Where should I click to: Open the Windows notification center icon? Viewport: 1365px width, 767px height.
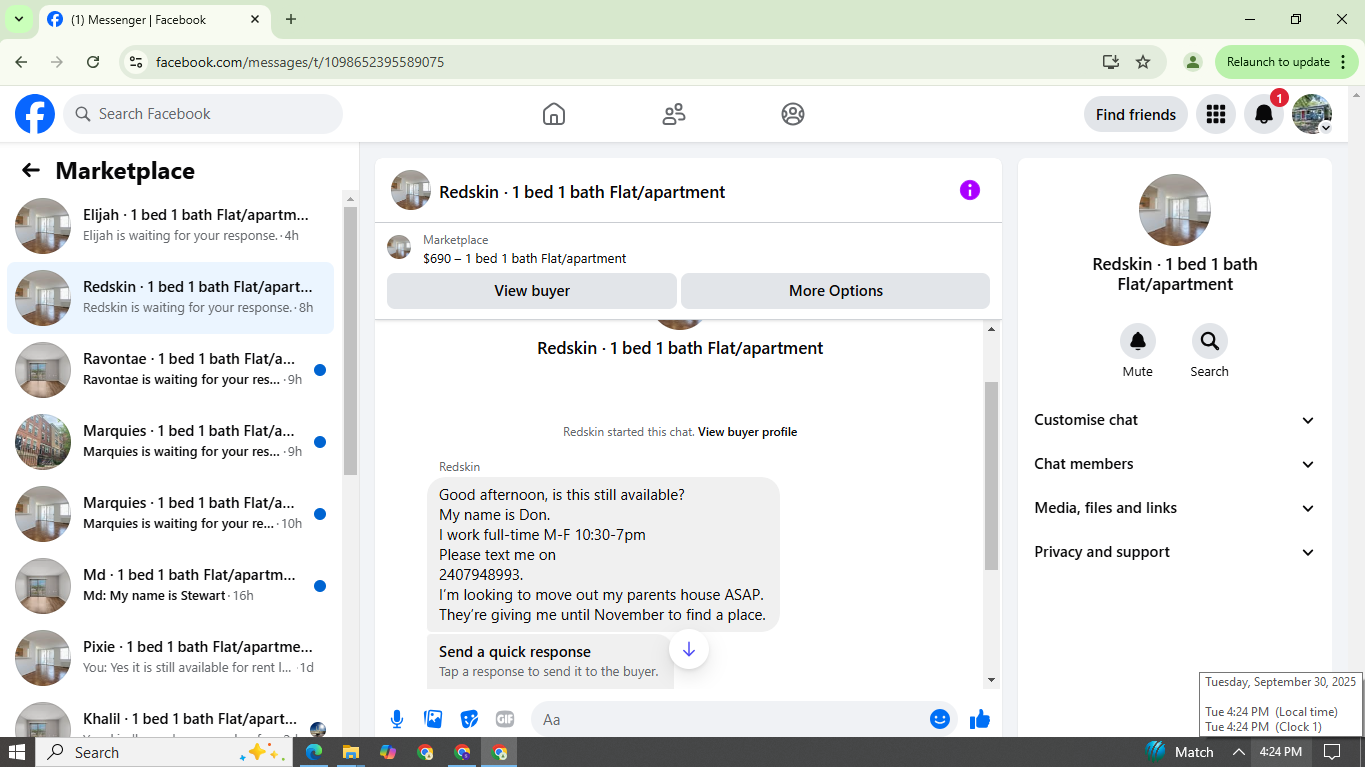pyautogui.click(x=1332, y=752)
